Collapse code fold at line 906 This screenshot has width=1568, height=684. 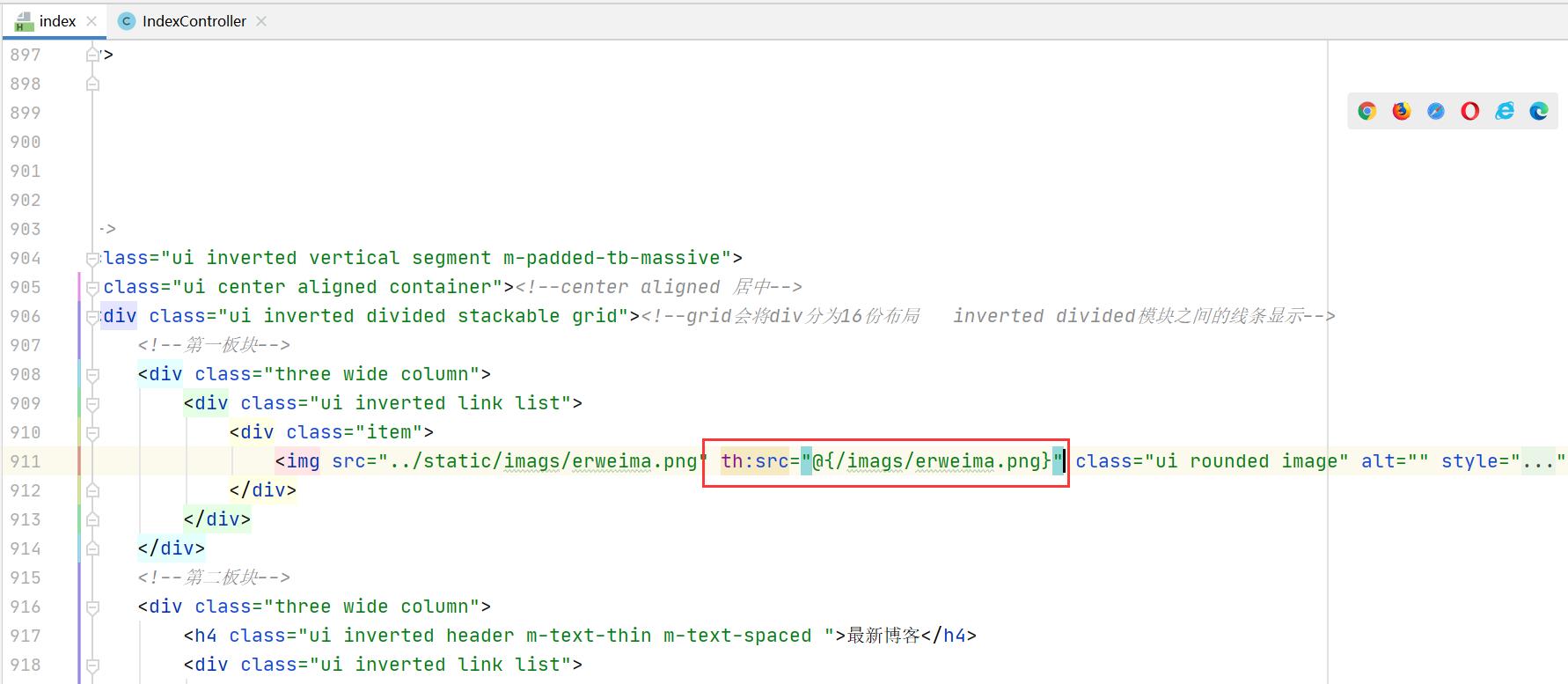(92, 316)
